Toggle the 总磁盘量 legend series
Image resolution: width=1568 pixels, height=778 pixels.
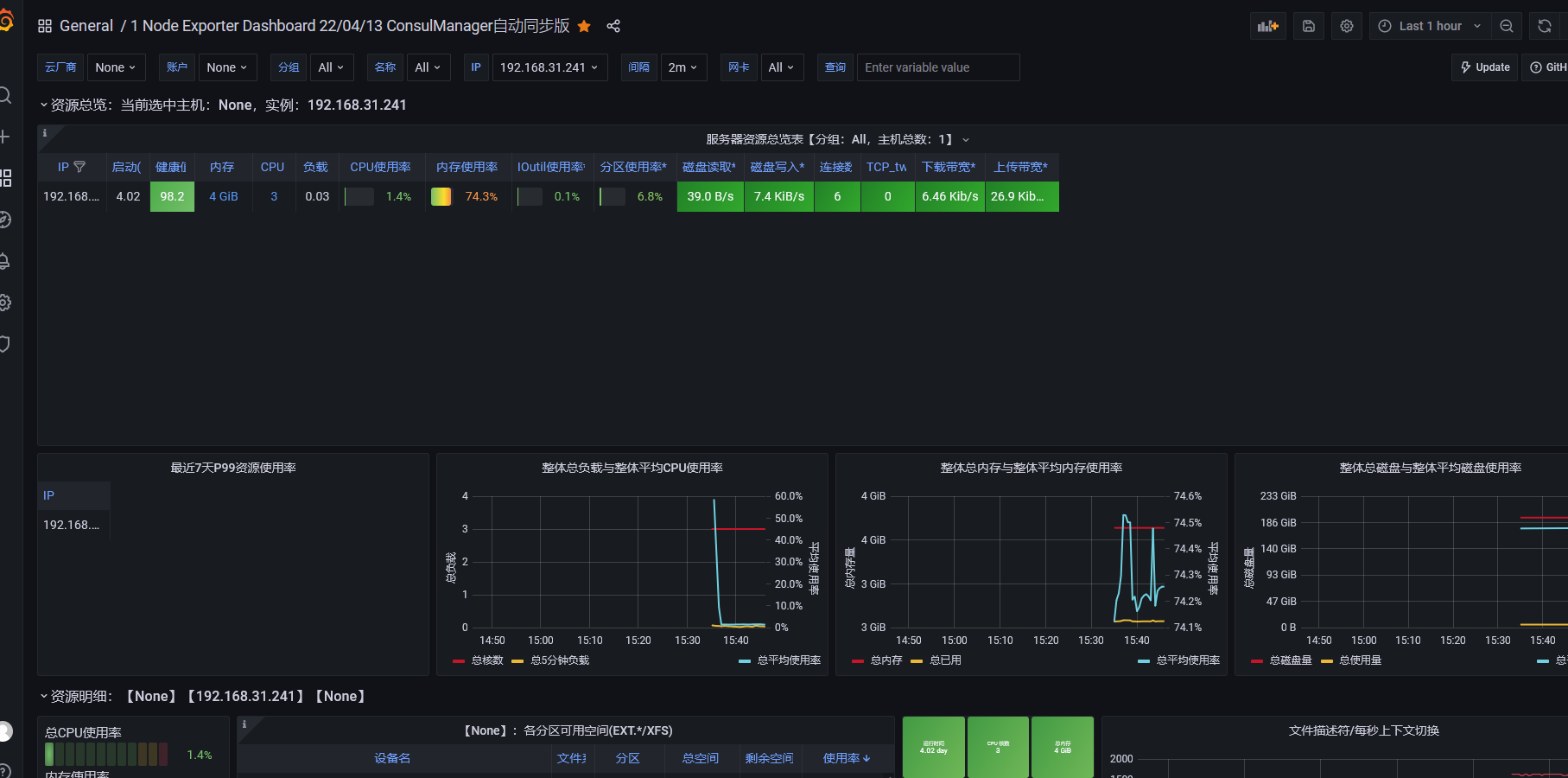click(x=1291, y=660)
